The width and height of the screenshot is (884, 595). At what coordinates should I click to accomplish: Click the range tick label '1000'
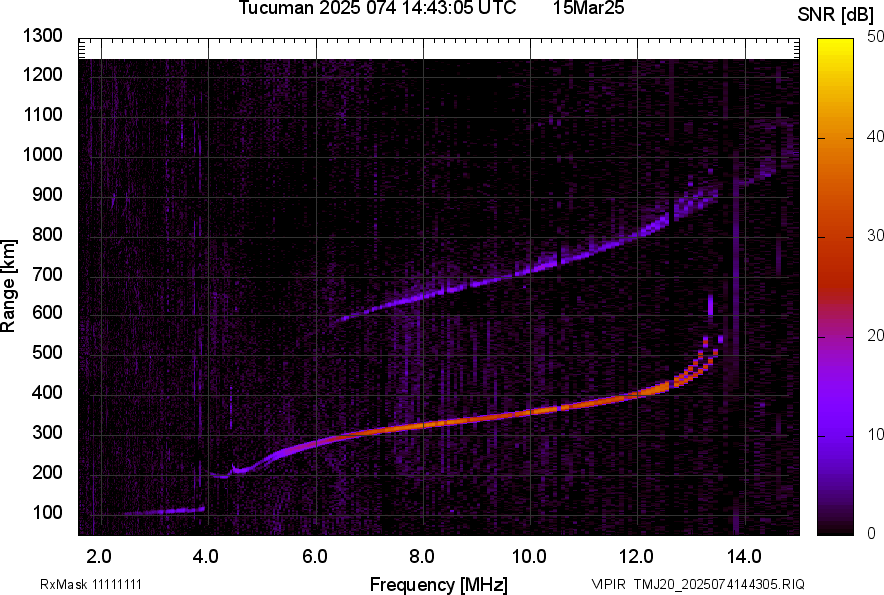(x=42, y=154)
